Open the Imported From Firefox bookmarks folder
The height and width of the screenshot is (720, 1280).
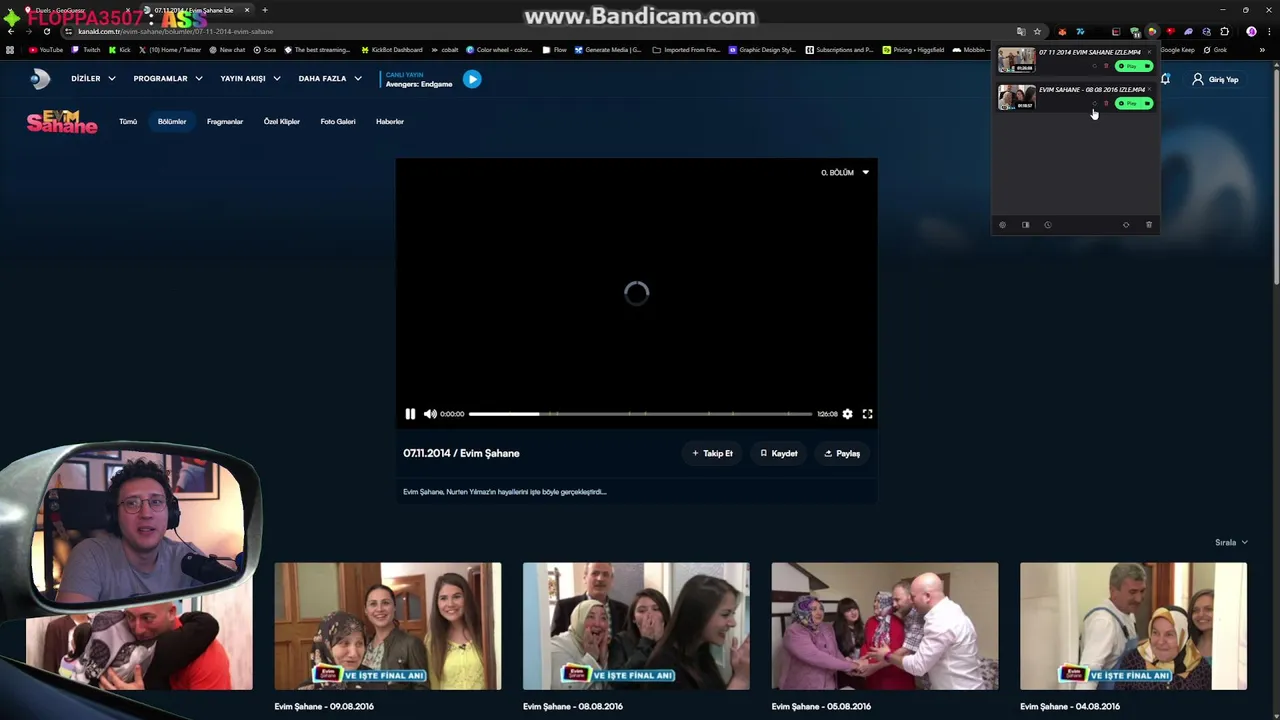click(686, 50)
